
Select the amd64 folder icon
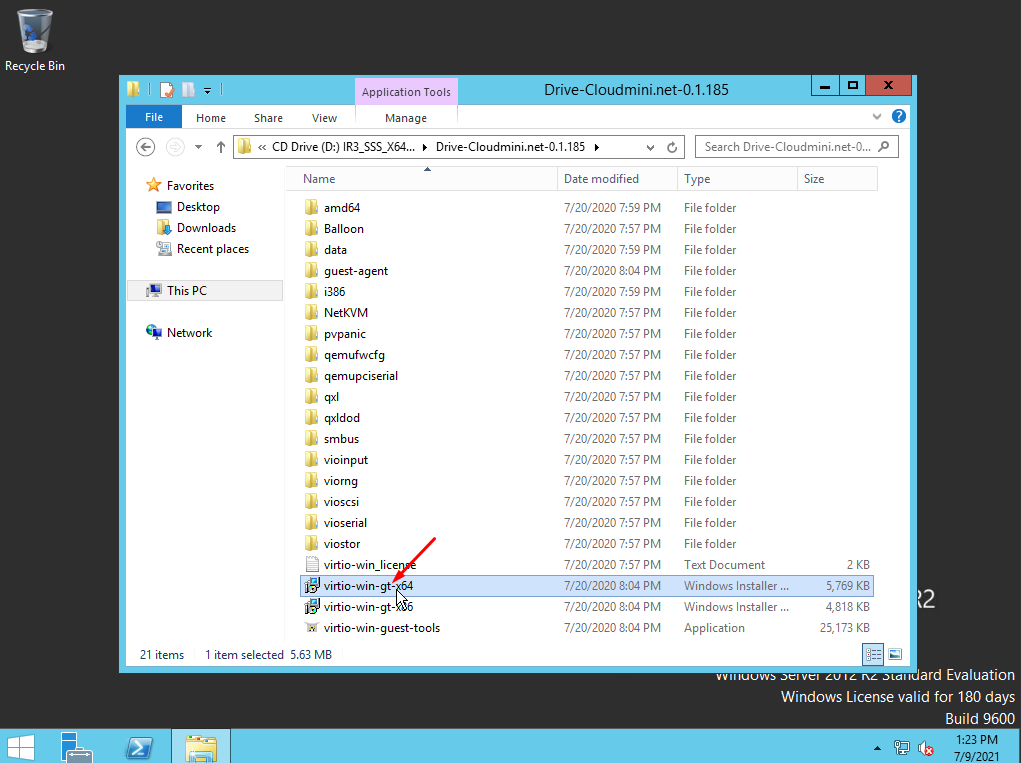click(x=312, y=208)
